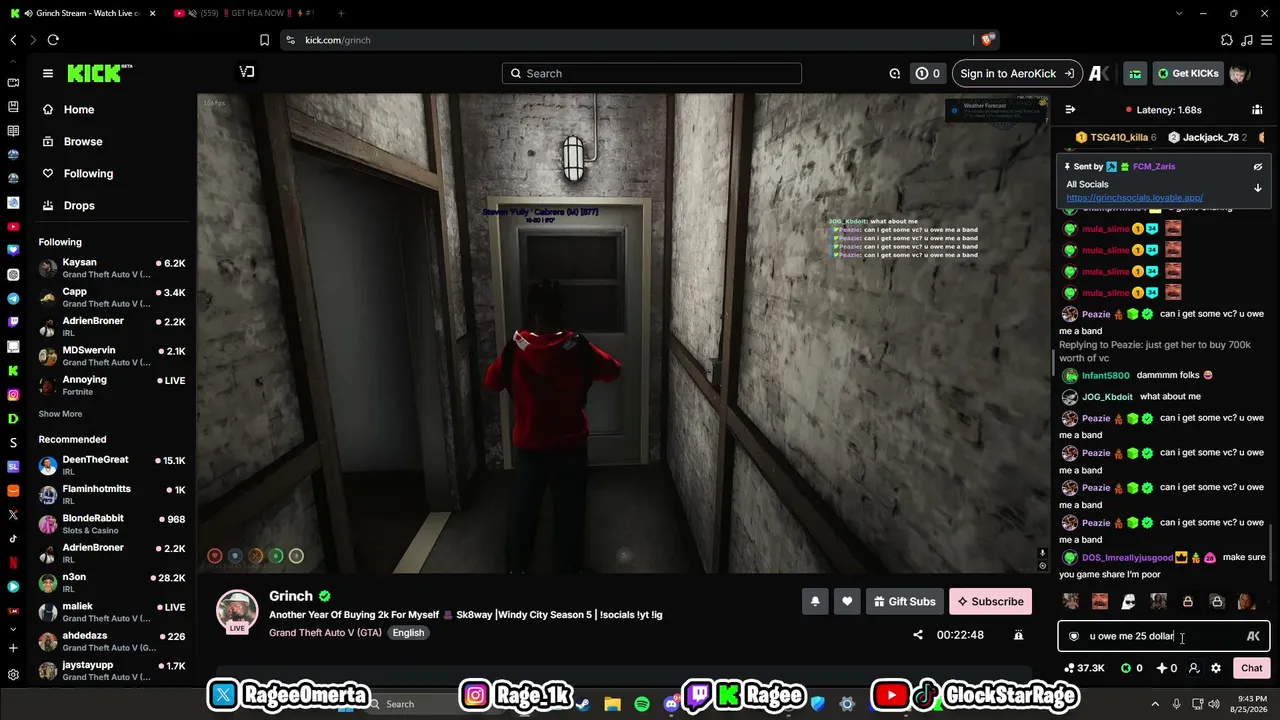Open the Kick hamburger sidebar menu
The height and width of the screenshot is (720, 1280).
coord(47,73)
